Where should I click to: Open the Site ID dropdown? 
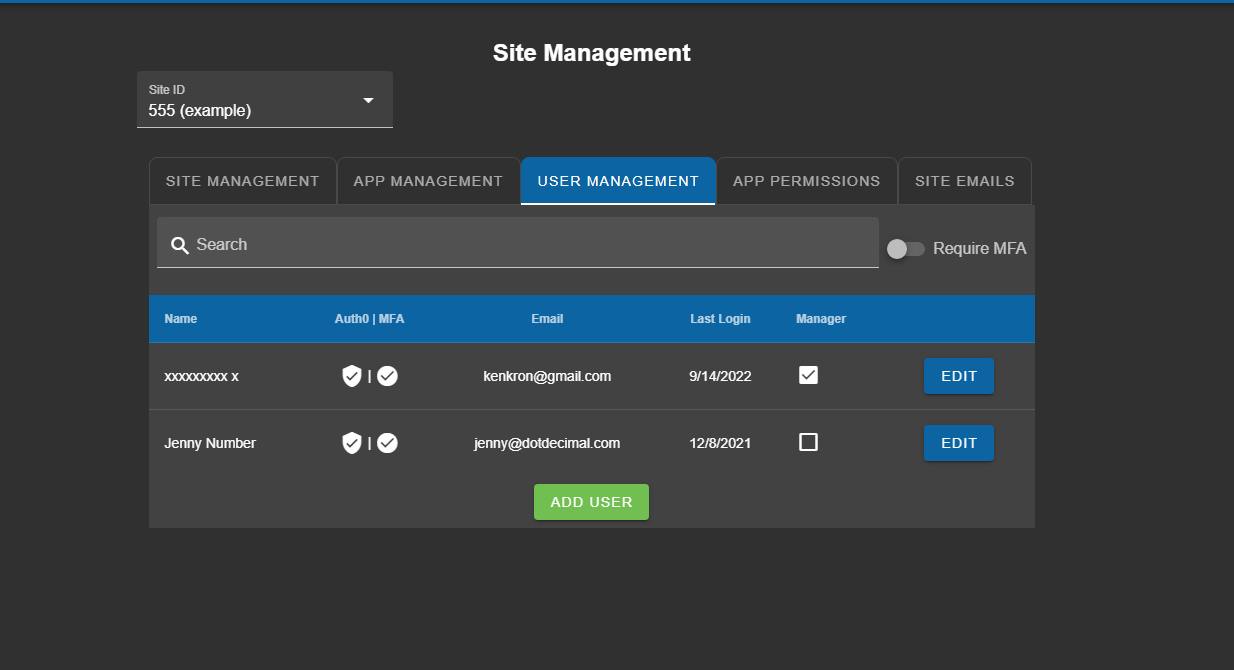265,100
